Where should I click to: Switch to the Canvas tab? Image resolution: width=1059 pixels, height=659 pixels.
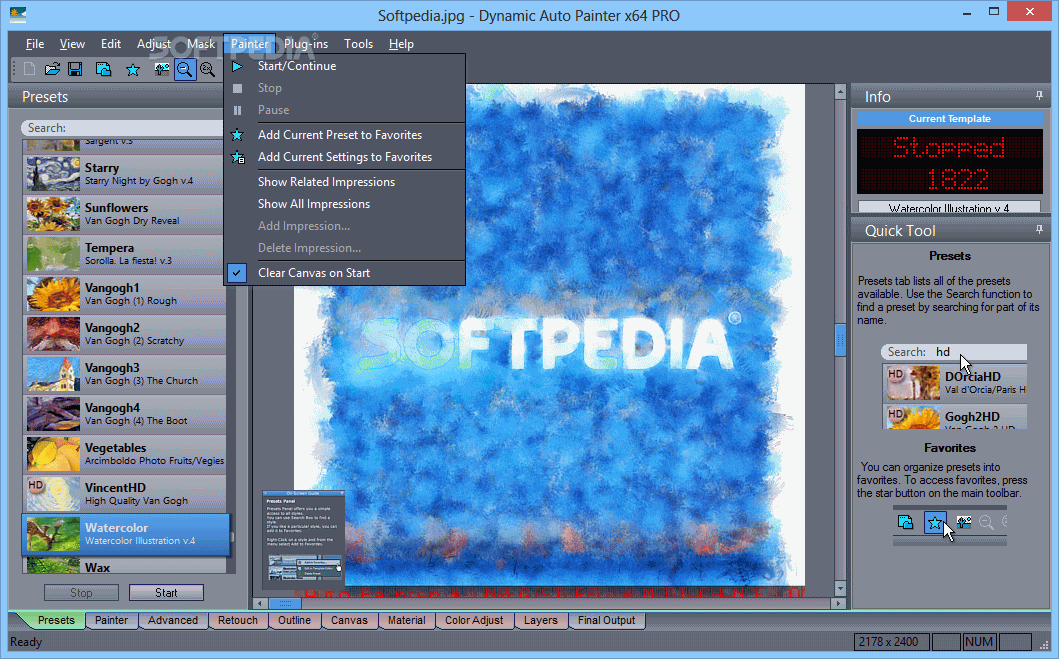(x=349, y=620)
